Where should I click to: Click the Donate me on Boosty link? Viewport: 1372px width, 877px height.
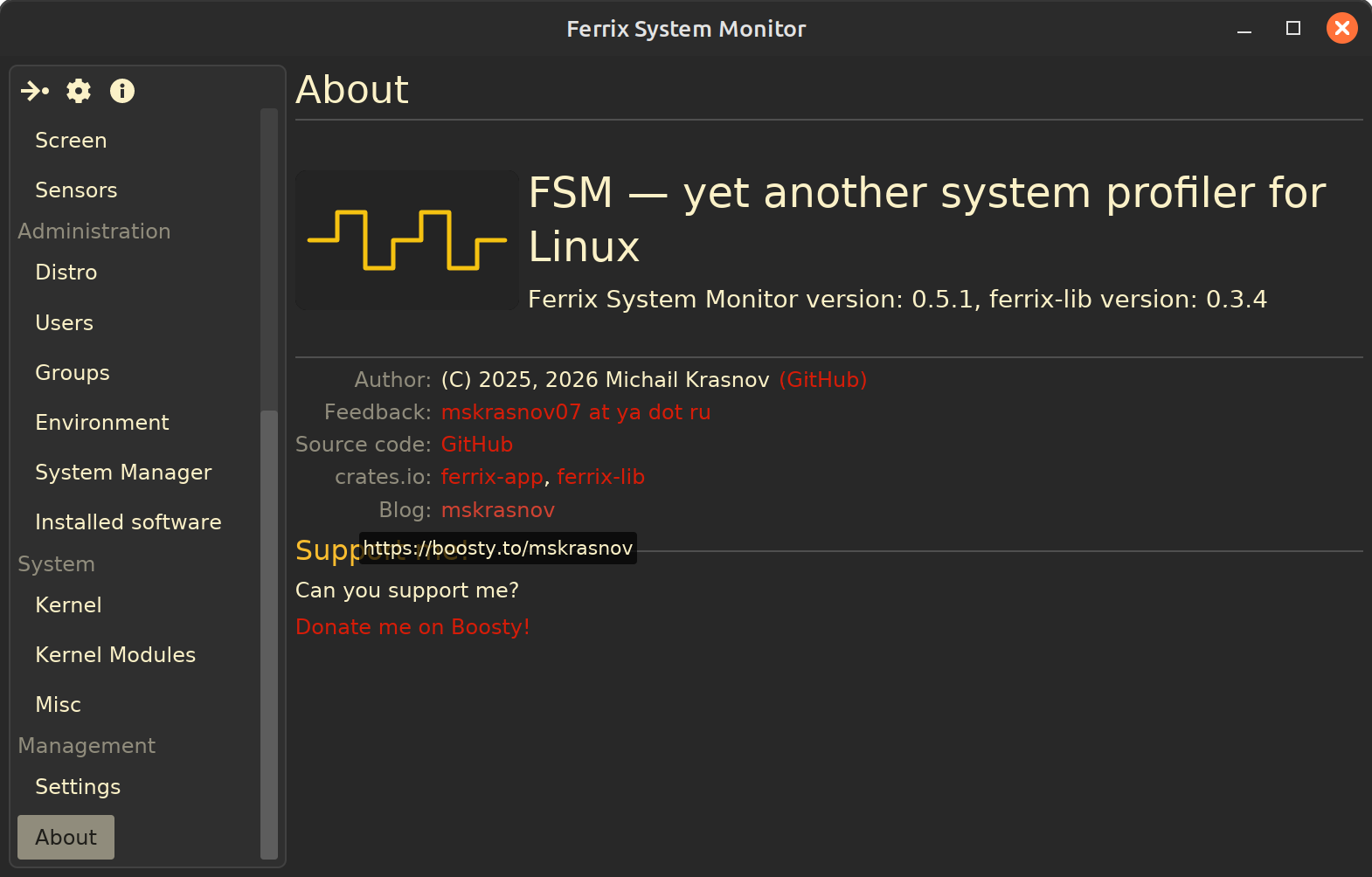(412, 627)
